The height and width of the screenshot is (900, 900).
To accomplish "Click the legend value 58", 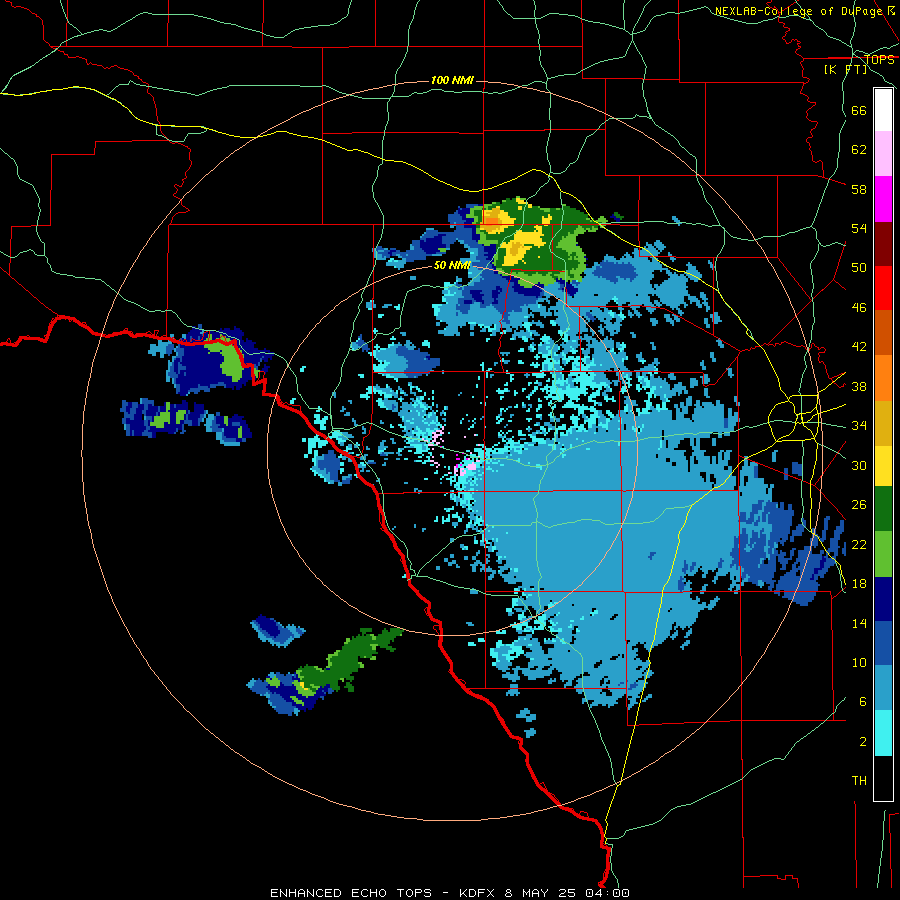I will coord(859,189).
